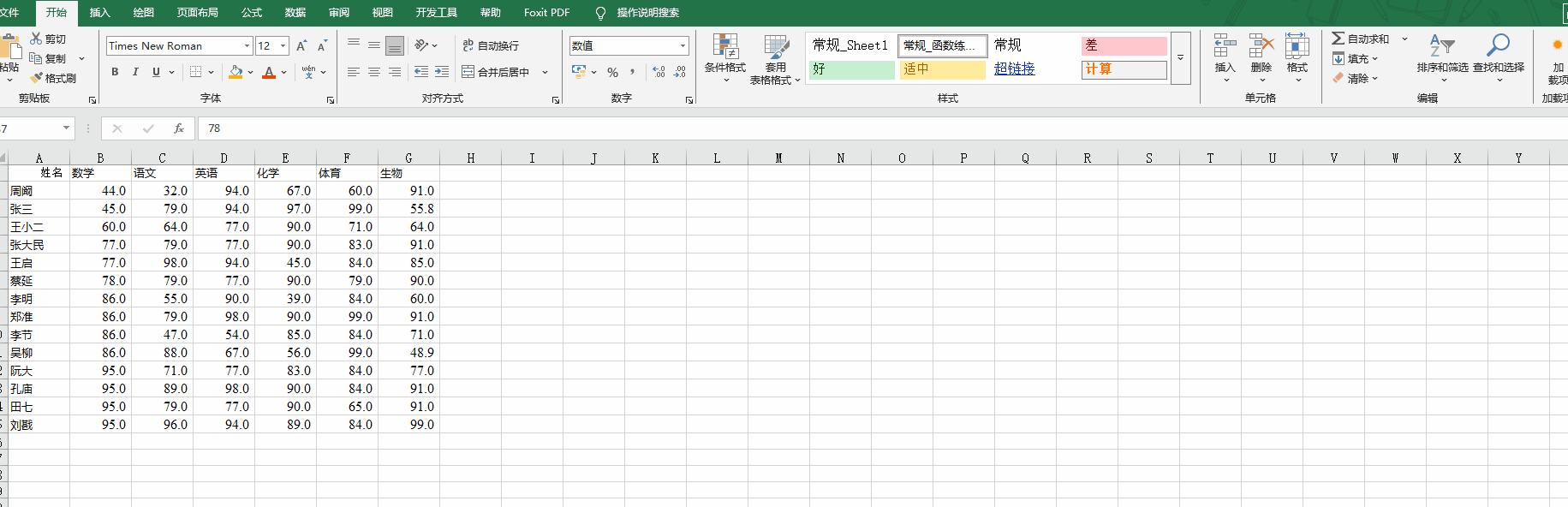This screenshot has height=507, width=1568.
Task: Apply the green Good (好) style swatch
Action: pyautogui.click(x=851, y=69)
